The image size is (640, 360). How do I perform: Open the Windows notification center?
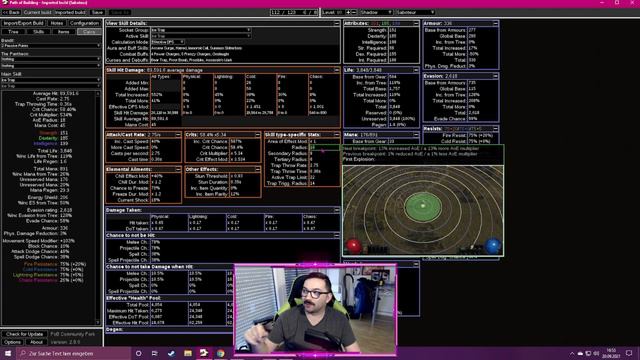629,353
